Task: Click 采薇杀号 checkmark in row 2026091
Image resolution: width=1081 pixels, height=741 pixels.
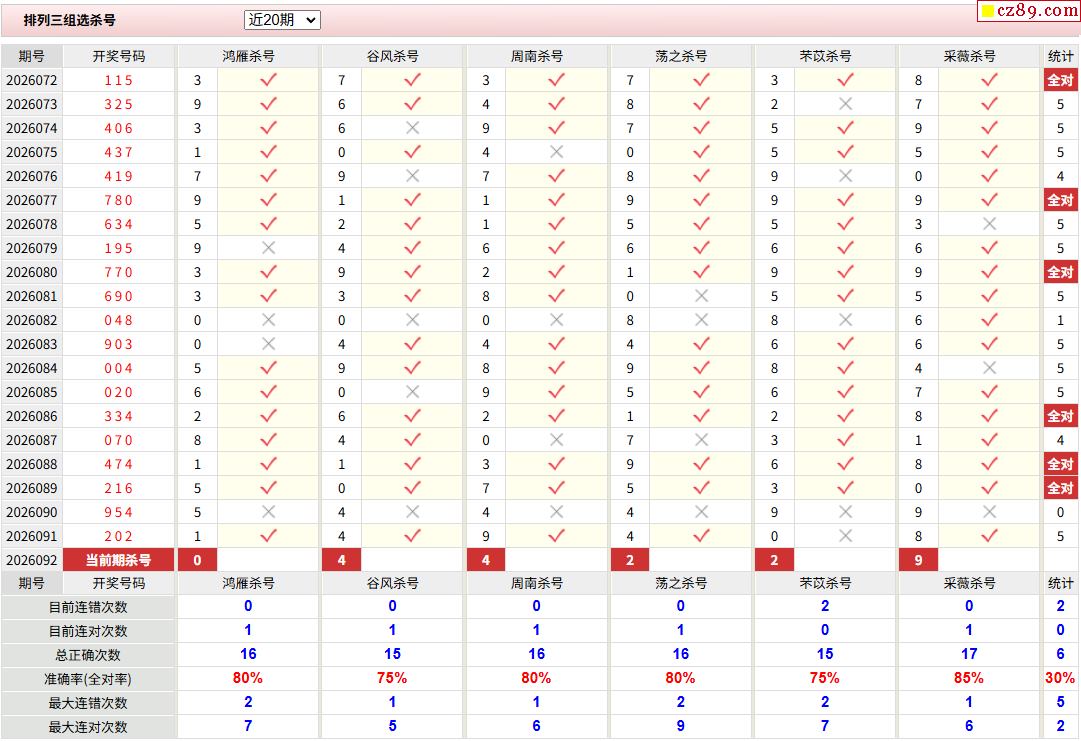Action: 989,536
